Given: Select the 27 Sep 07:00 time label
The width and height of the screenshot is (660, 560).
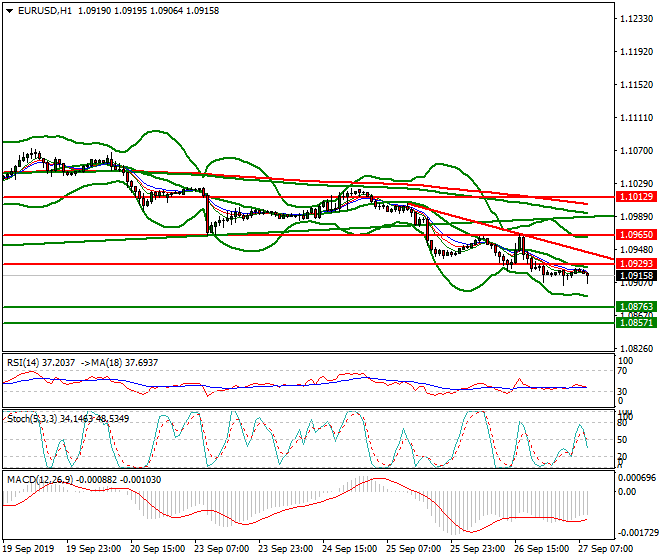Looking at the screenshot, I should pos(605,549).
